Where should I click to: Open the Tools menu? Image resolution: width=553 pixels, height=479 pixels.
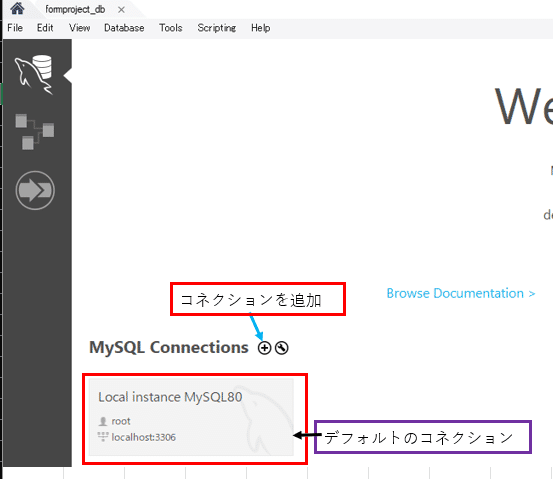(x=170, y=28)
